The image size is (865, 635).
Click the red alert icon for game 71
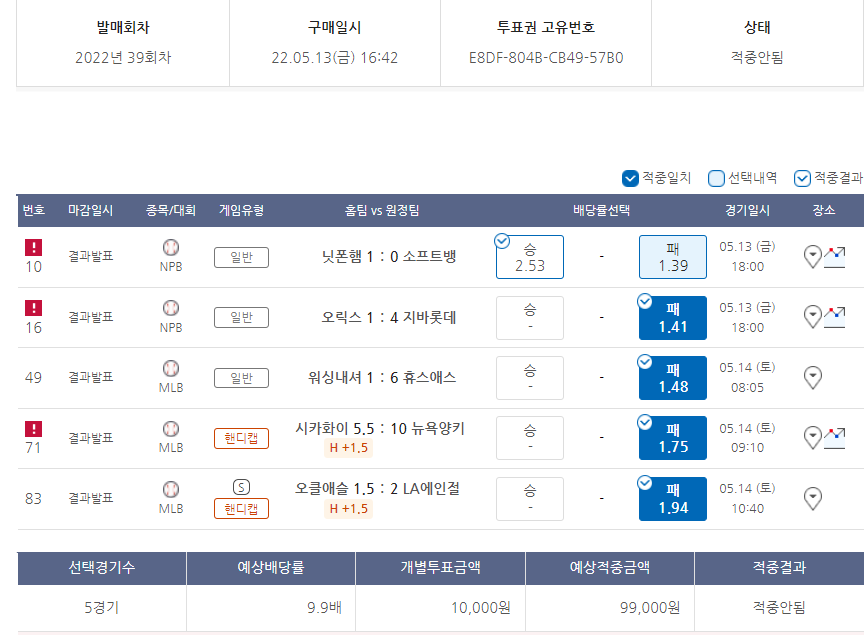tap(34, 429)
